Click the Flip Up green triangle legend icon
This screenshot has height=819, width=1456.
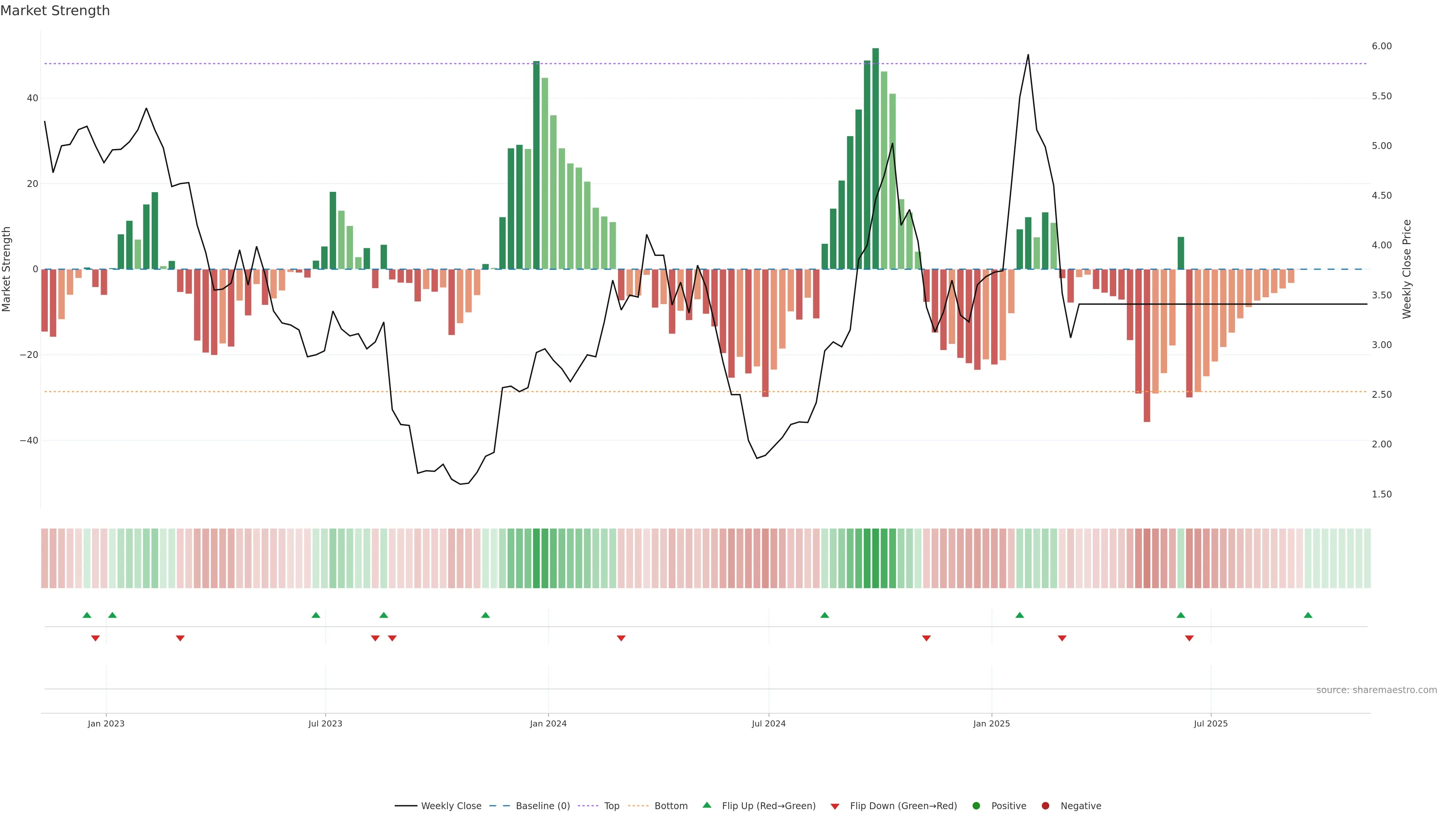tap(706, 805)
